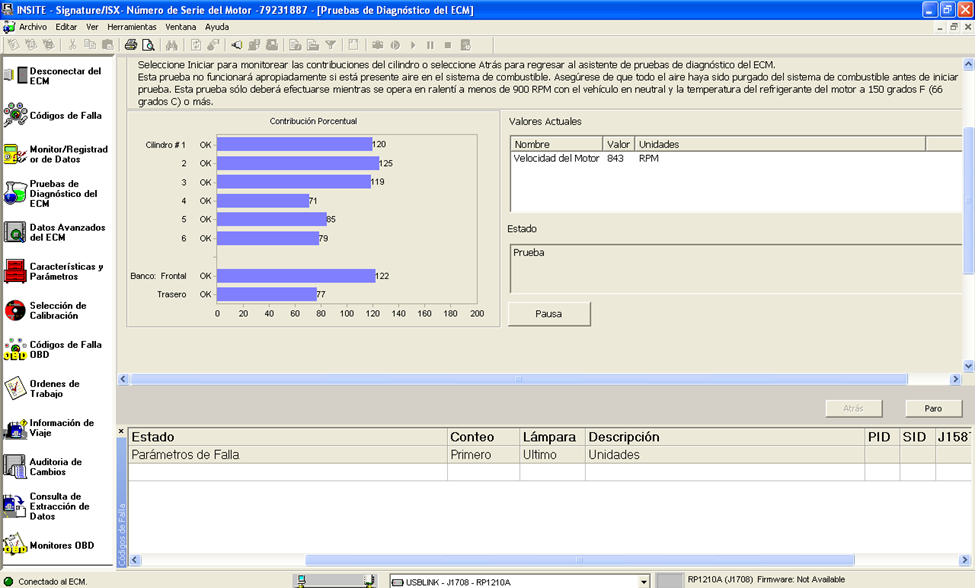975x588 pixels.
Task: Click the Órdenes de Trabajo icon
Action: [x=15, y=388]
